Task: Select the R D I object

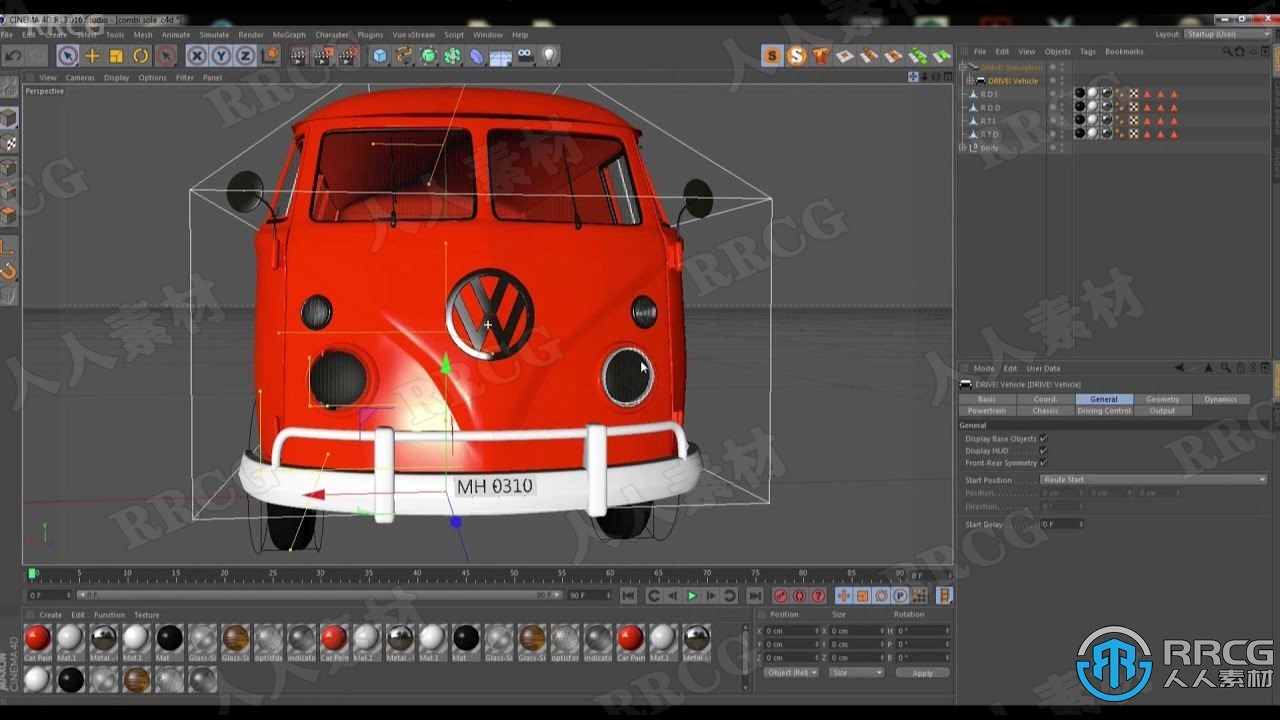Action: point(989,95)
